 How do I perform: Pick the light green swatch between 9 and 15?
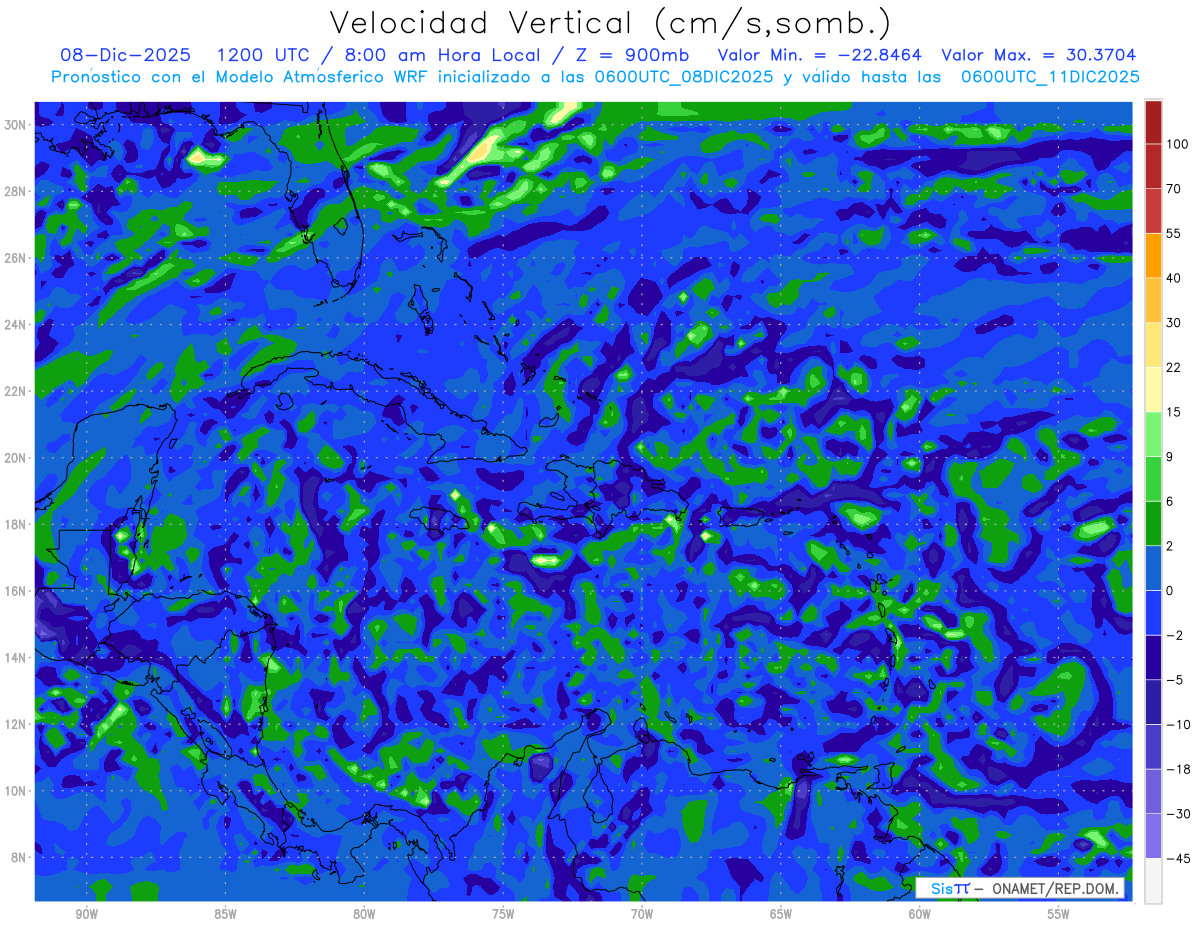click(1153, 434)
